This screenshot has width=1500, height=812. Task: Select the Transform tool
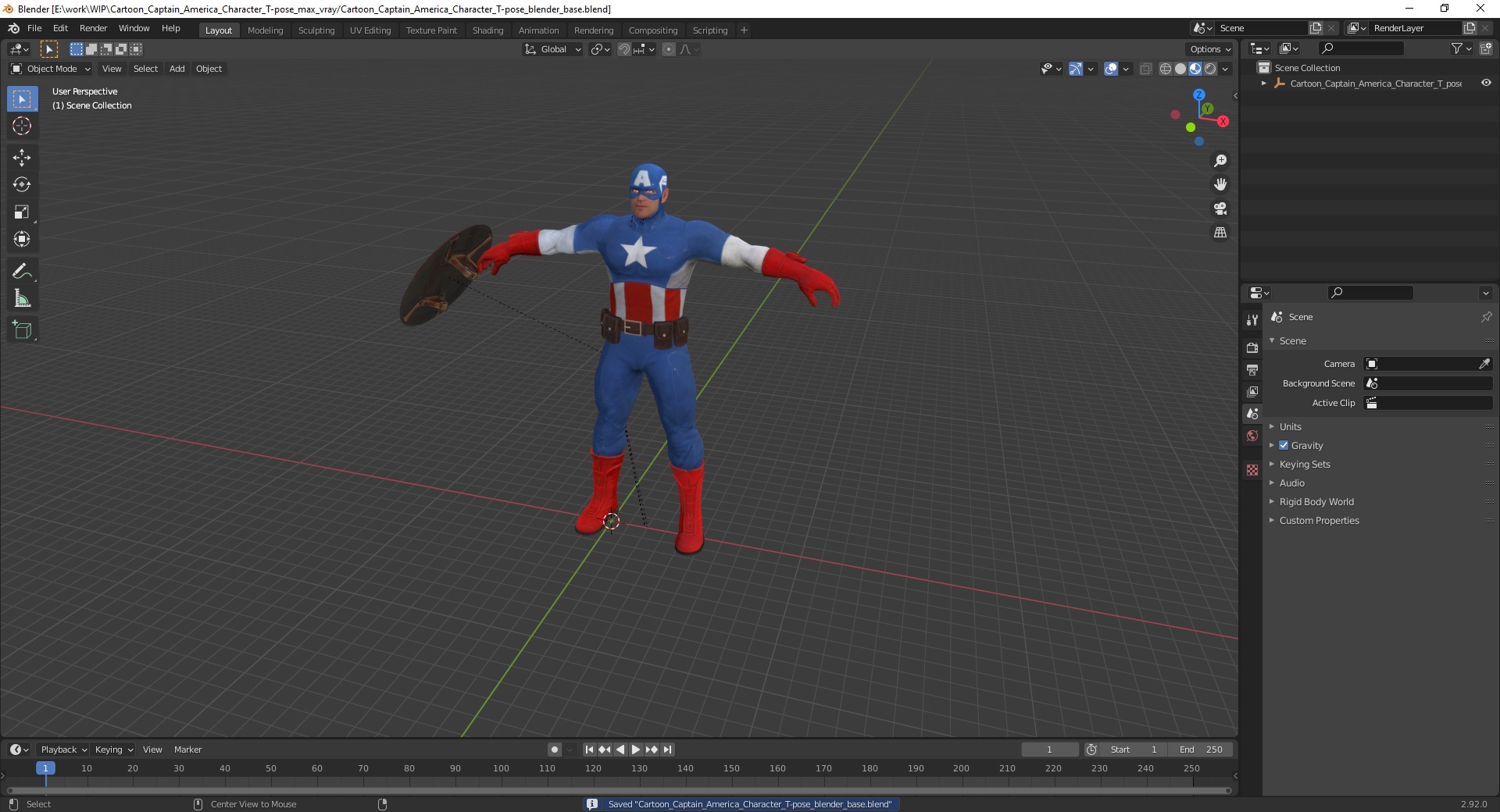point(22,240)
